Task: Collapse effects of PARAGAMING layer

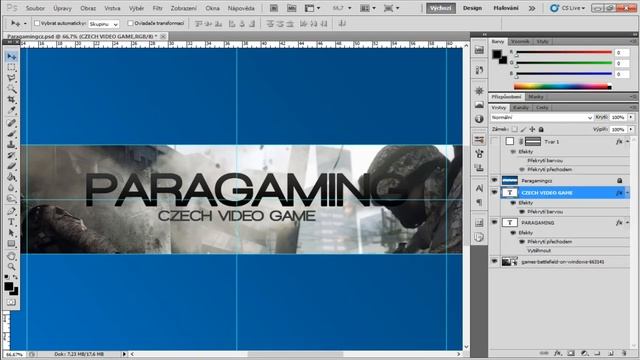Action: (x=628, y=223)
